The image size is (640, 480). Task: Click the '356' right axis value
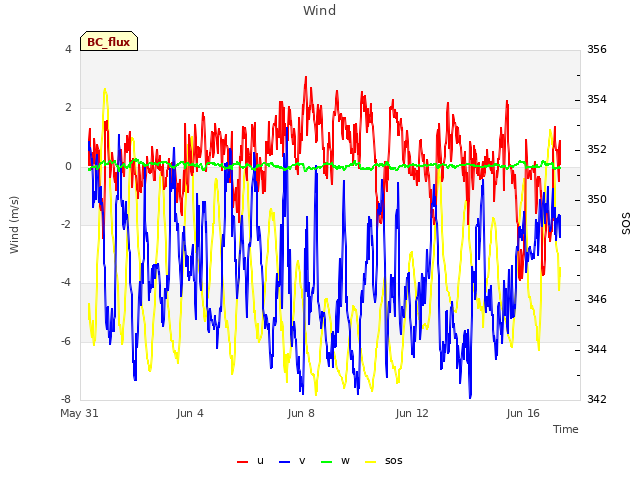[x=597, y=49]
